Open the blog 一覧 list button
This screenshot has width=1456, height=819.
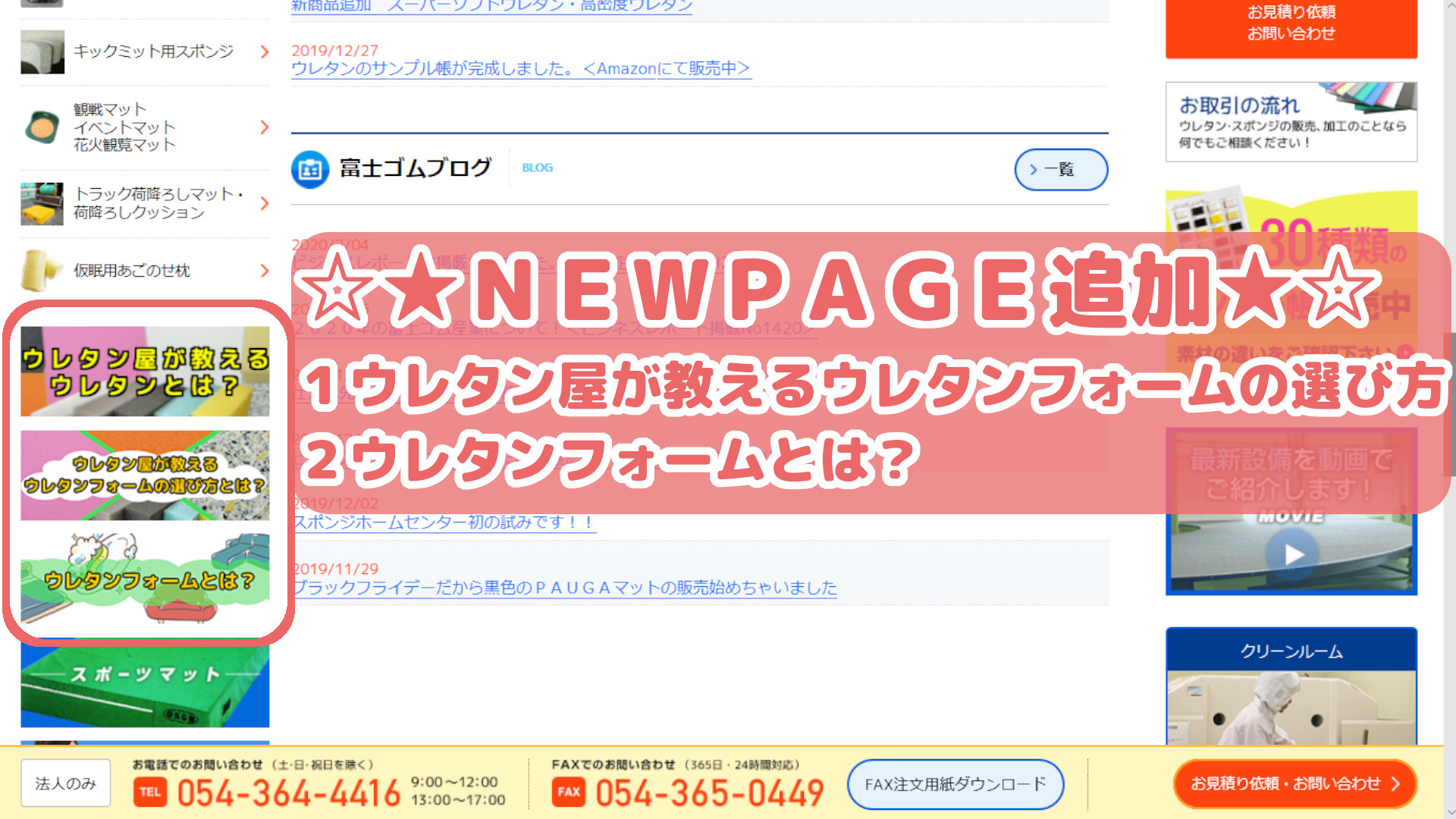(x=1060, y=170)
